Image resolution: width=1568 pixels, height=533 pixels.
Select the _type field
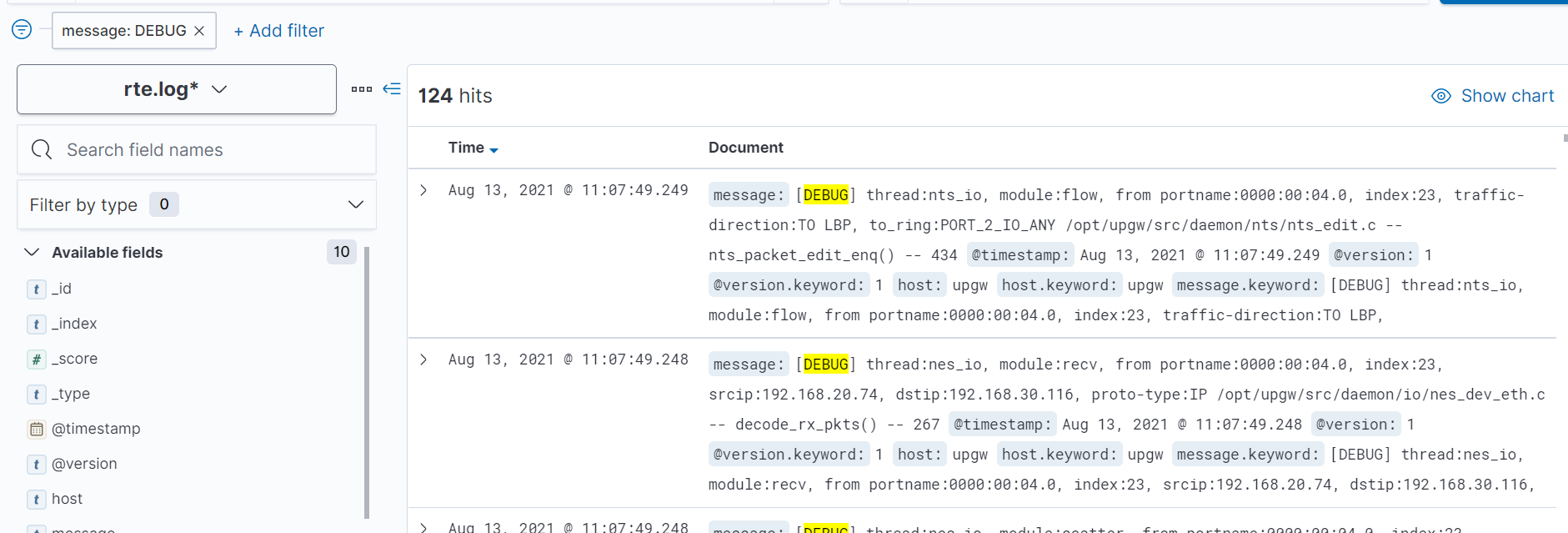point(71,394)
